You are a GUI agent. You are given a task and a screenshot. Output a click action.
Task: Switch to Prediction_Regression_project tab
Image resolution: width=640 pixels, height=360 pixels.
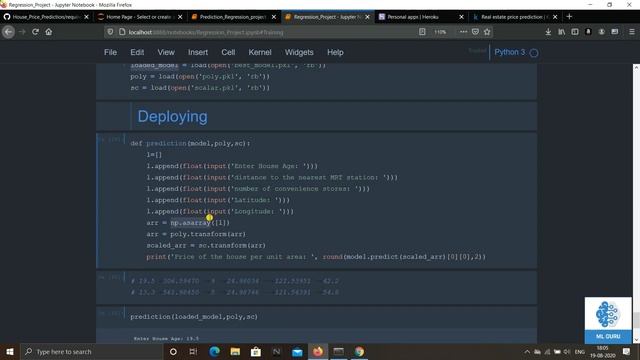coord(228,17)
